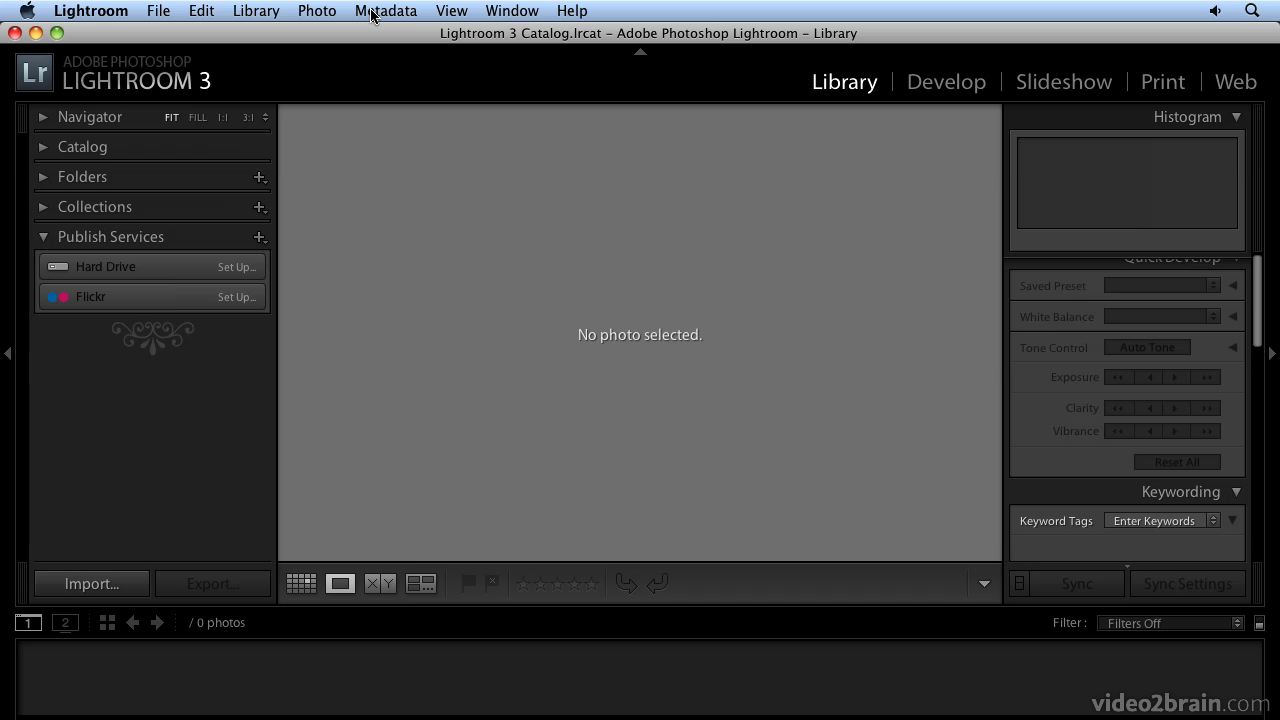Set flag as picked icon
Screen dimensions: 1280x720
[x=468, y=583]
